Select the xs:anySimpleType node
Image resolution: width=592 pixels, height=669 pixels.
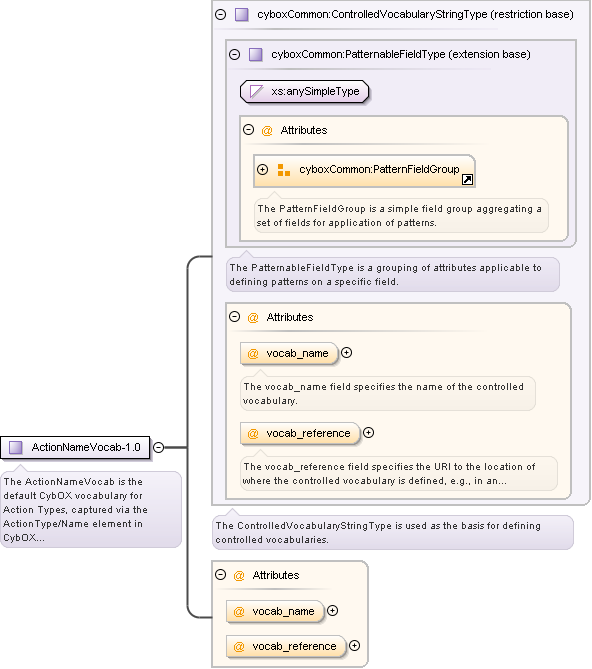tap(305, 91)
